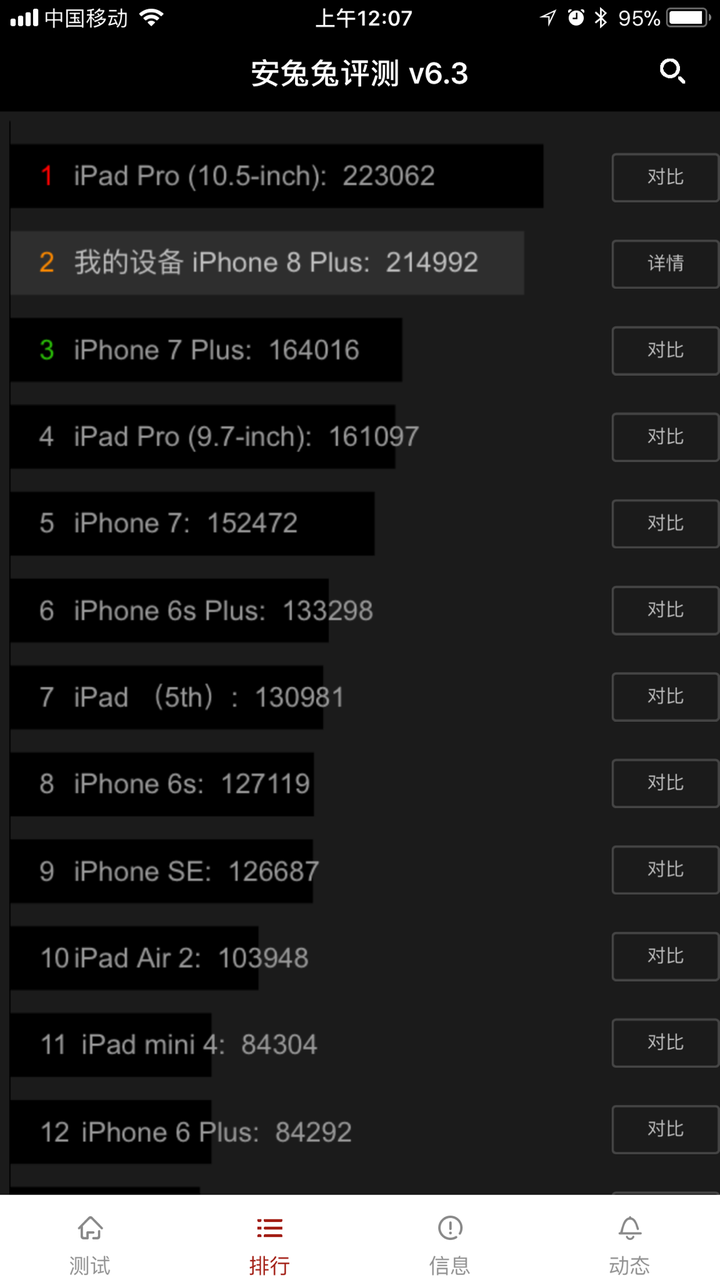This screenshot has height=1280, width=720.
Task: Click 对比 next to iPhone 7 Plus
Action: click(665, 351)
